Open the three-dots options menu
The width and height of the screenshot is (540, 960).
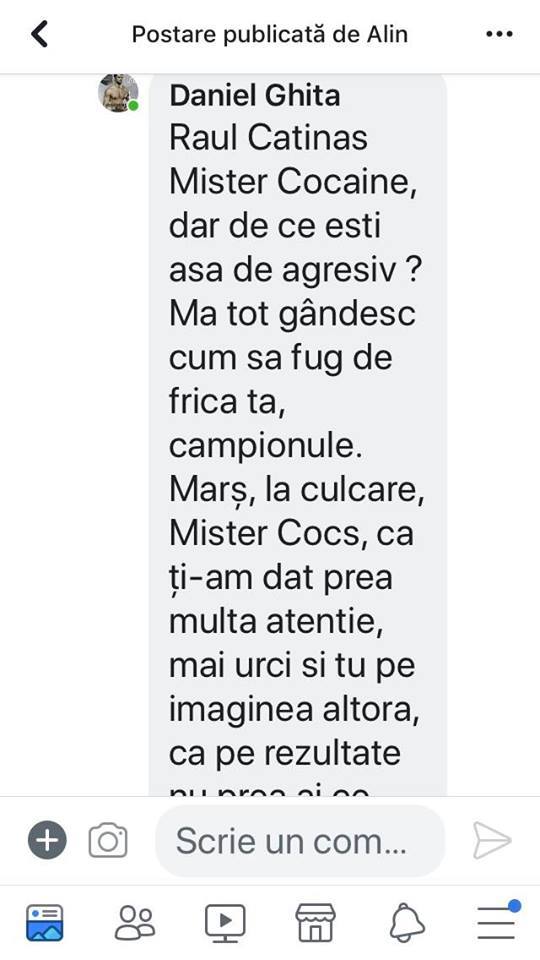coord(499,34)
